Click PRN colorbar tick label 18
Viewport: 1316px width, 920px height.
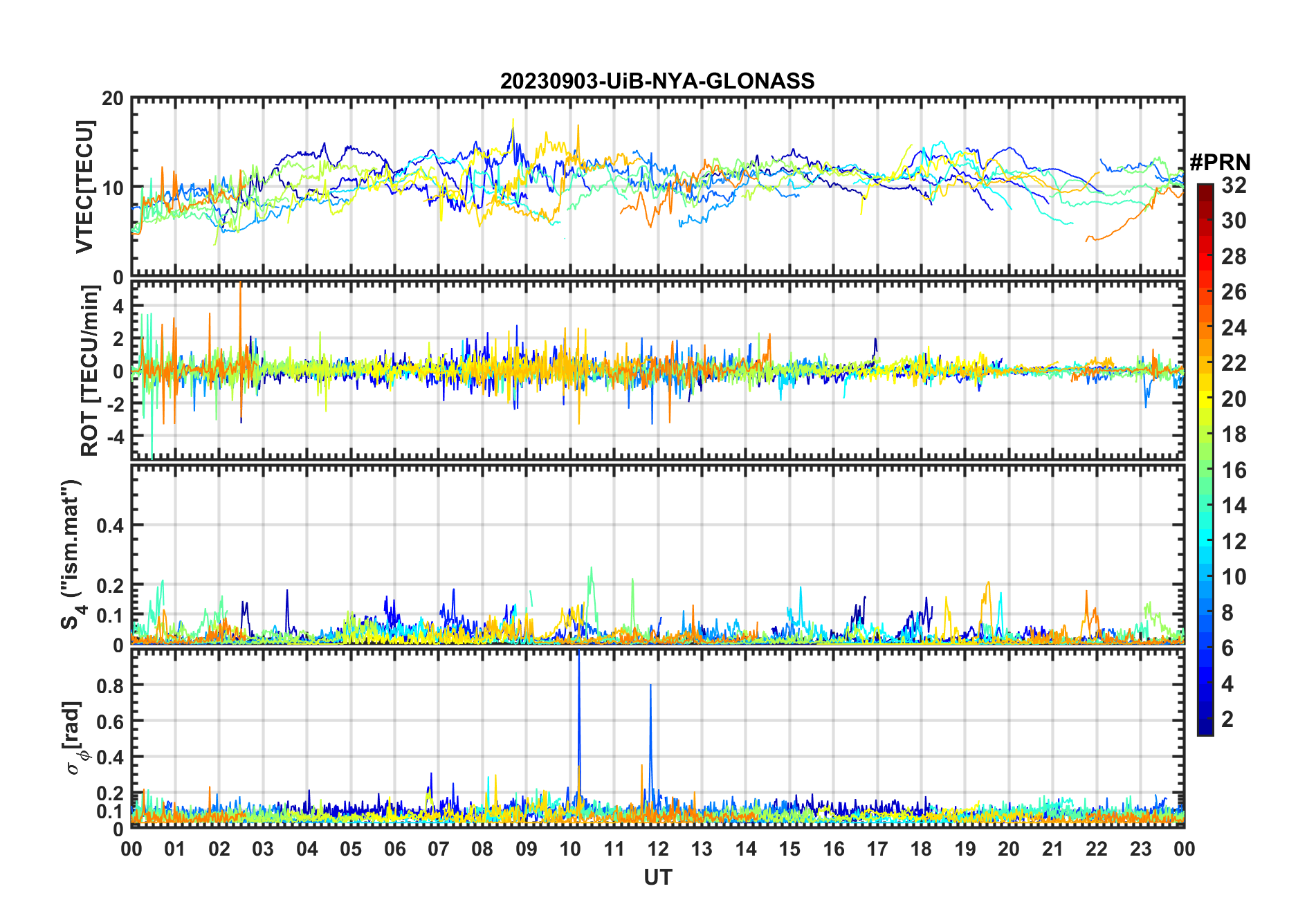tap(1234, 434)
